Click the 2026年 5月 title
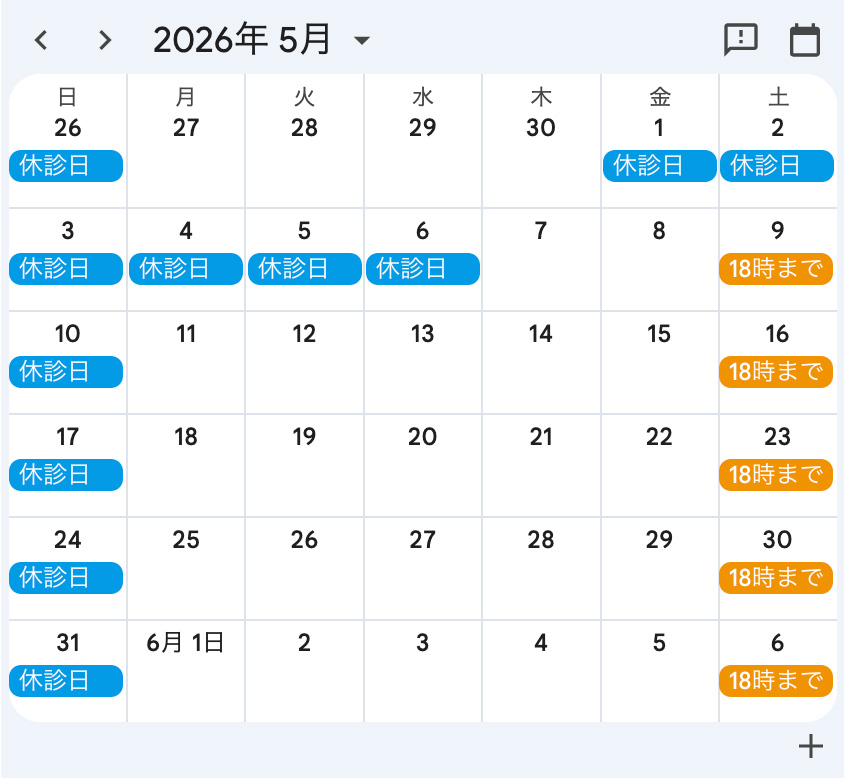Screen dimensions: 848x780 click(x=242, y=40)
